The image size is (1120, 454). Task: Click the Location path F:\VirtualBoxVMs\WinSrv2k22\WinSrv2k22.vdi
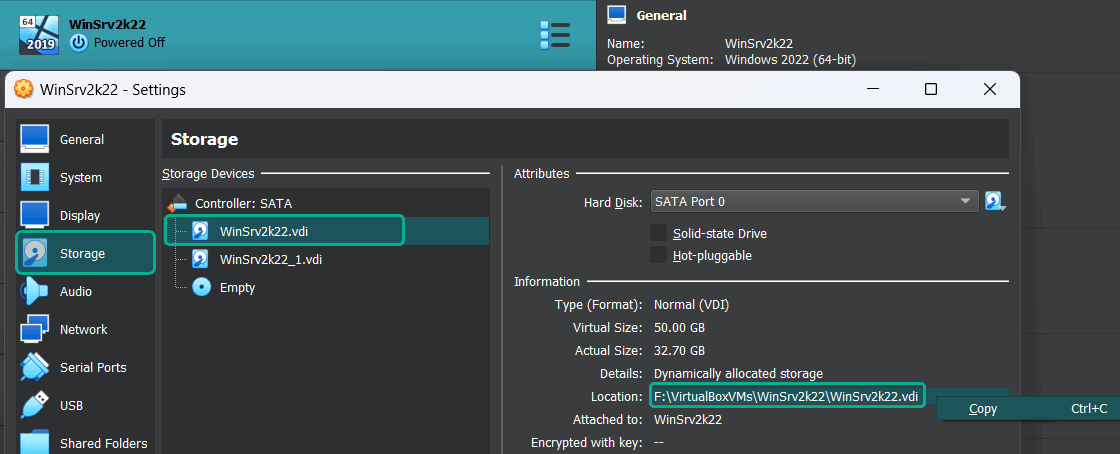(x=786, y=396)
